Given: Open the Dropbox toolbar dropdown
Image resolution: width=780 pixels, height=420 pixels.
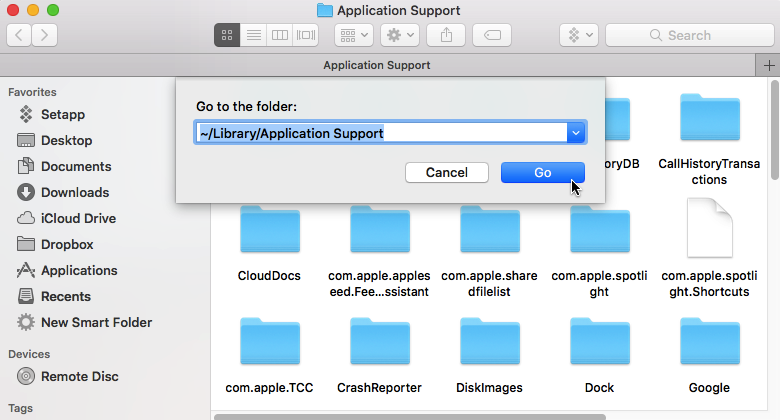Looking at the screenshot, I should point(579,35).
